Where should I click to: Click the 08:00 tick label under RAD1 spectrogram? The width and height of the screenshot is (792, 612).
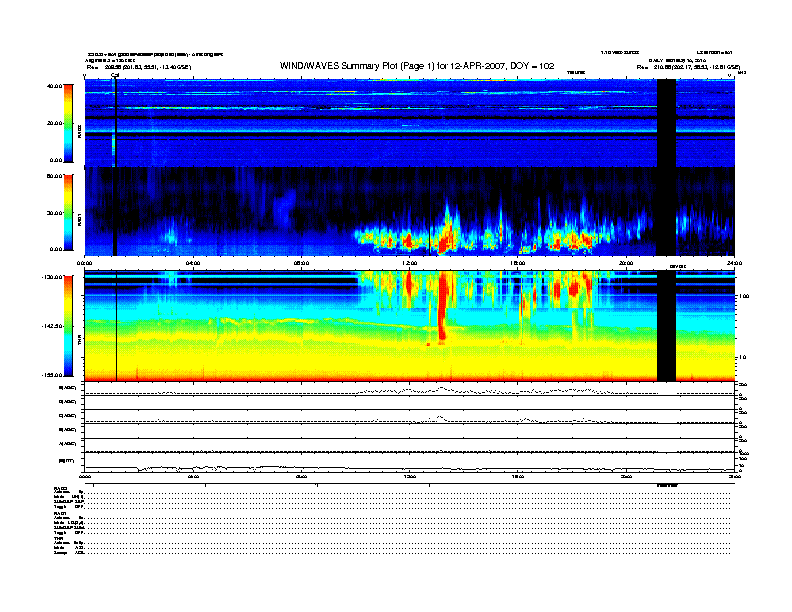tap(301, 263)
